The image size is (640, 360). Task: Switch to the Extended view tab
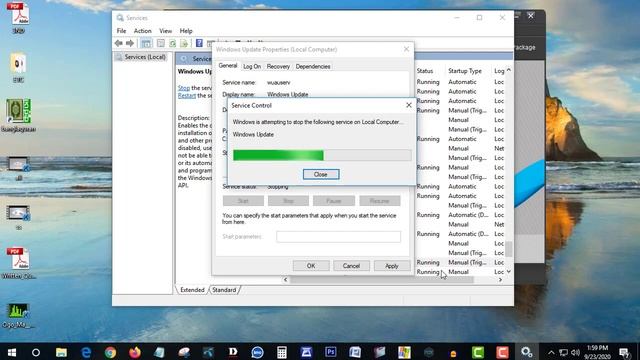192,290
